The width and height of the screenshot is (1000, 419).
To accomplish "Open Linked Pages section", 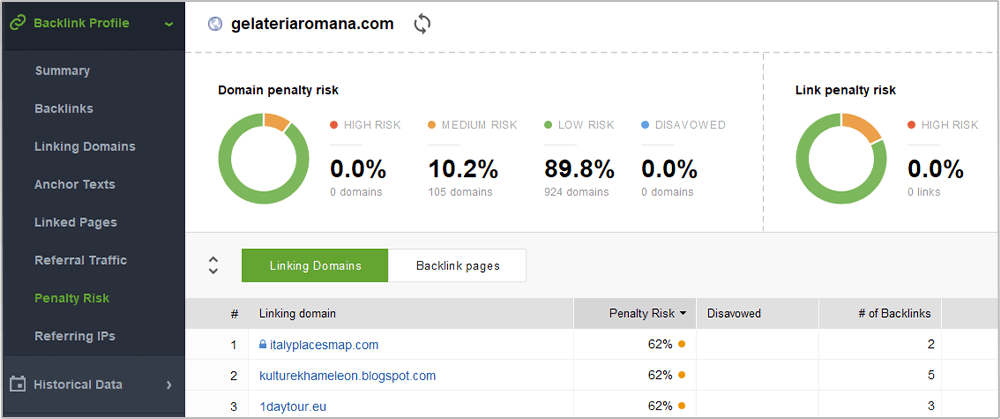I will 76,223.
